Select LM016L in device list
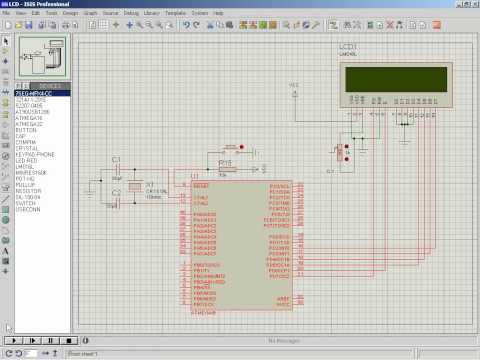Screen dimensions: 480x360 point(43,166)
